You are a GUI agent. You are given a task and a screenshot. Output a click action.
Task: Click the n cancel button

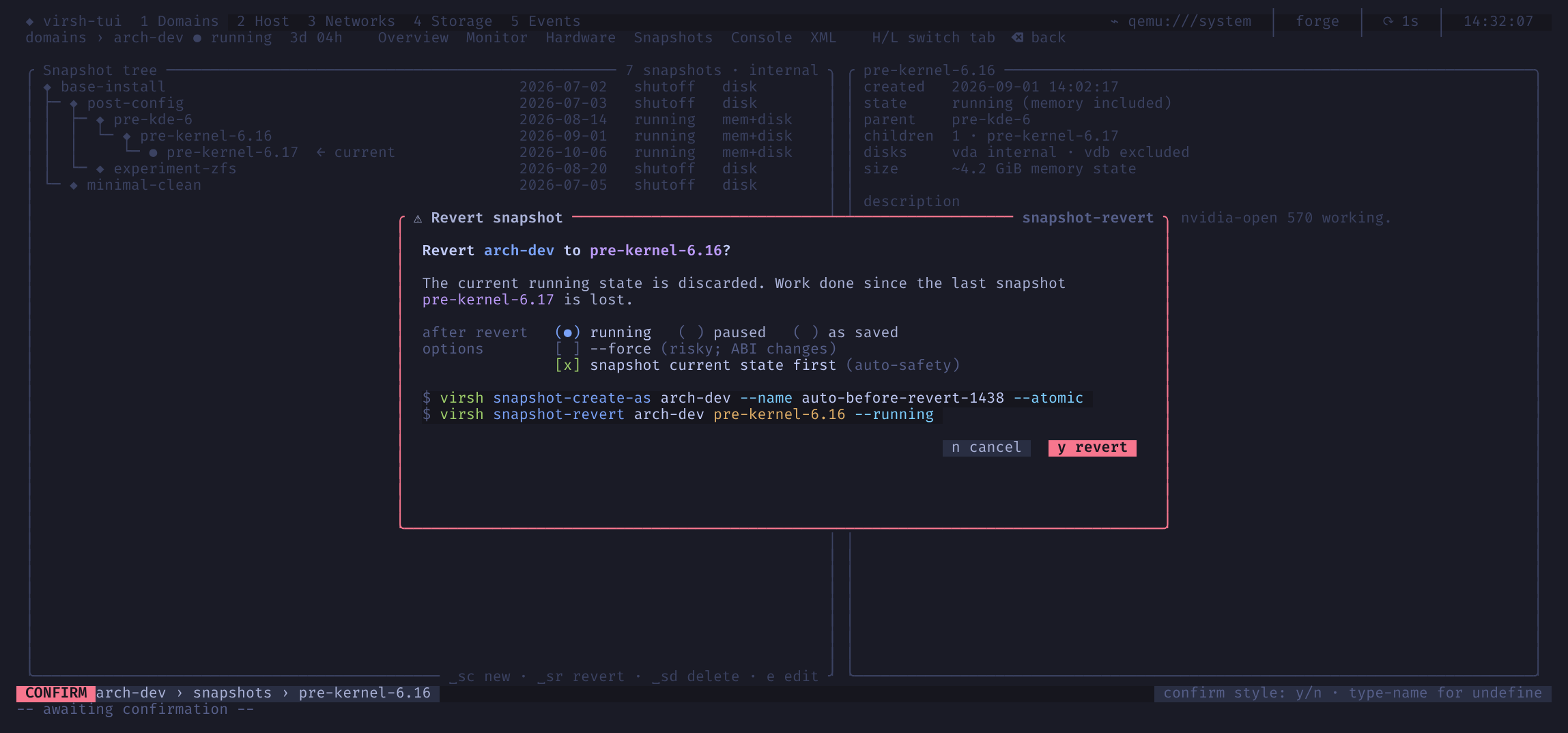pos(986,448)
